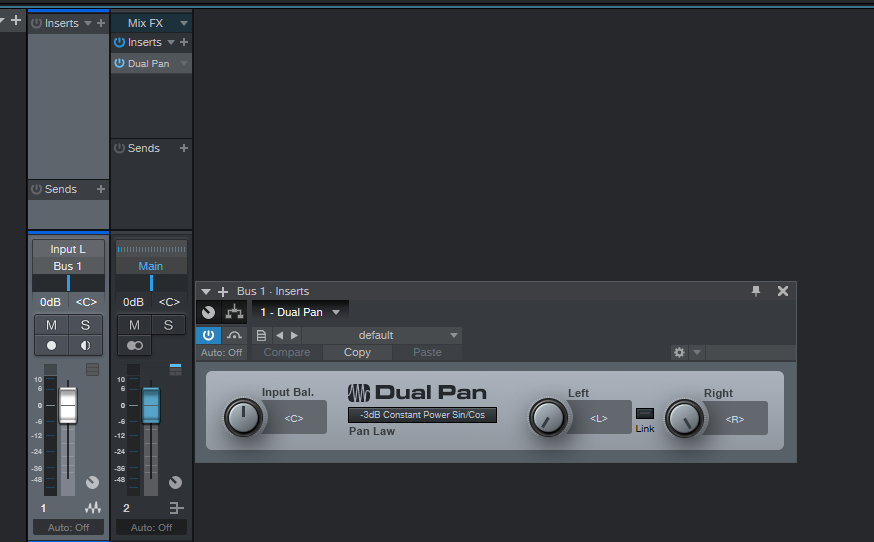874x542 pixels.
Task: Click the blue-topped icon above channel 2 fader
Action: tap(176, 369)
